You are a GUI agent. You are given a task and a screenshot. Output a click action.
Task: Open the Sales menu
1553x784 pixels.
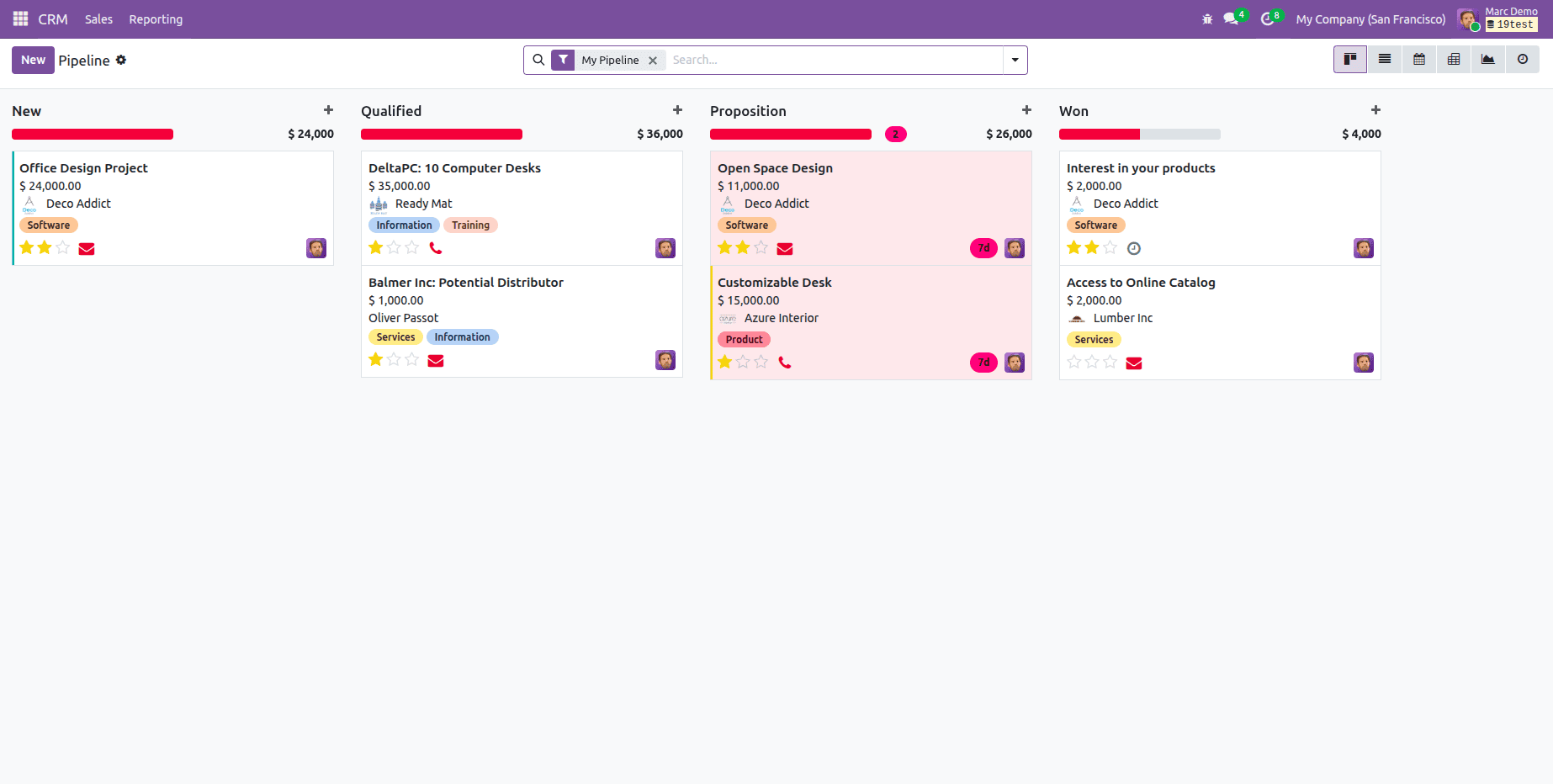[98, 19]
